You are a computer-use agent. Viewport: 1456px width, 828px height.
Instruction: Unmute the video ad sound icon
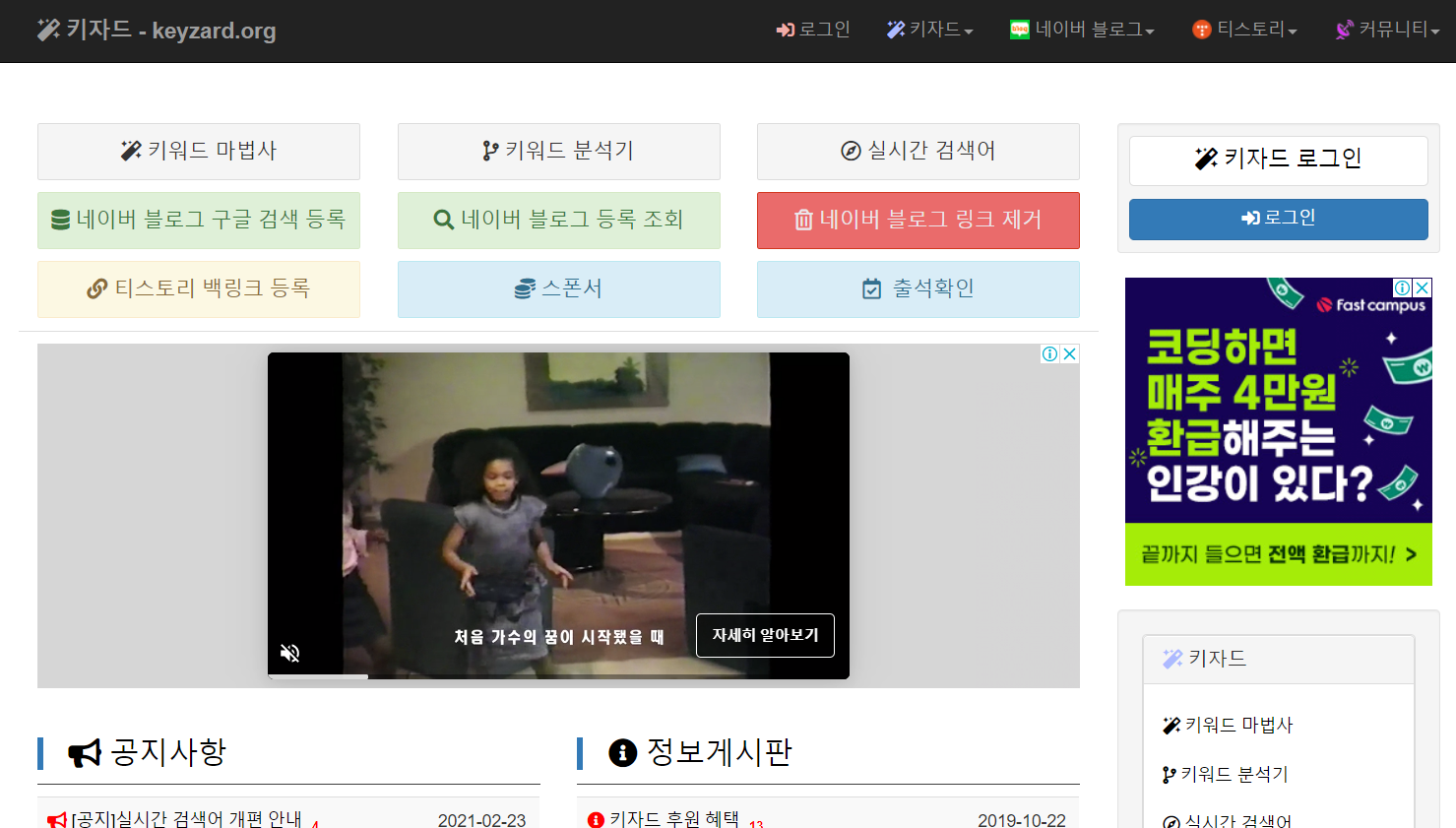[x=289, y=653]
